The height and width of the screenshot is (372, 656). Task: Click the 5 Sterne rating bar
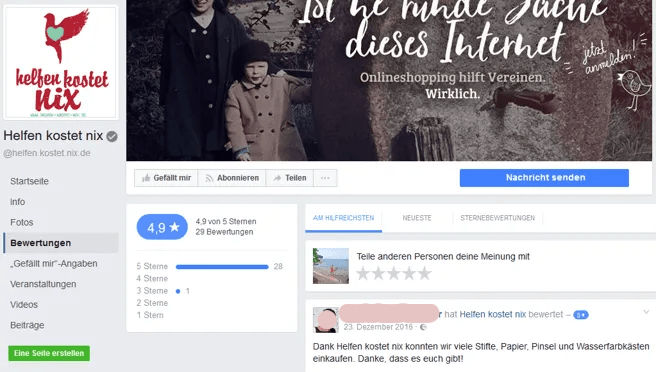(222, 267)
